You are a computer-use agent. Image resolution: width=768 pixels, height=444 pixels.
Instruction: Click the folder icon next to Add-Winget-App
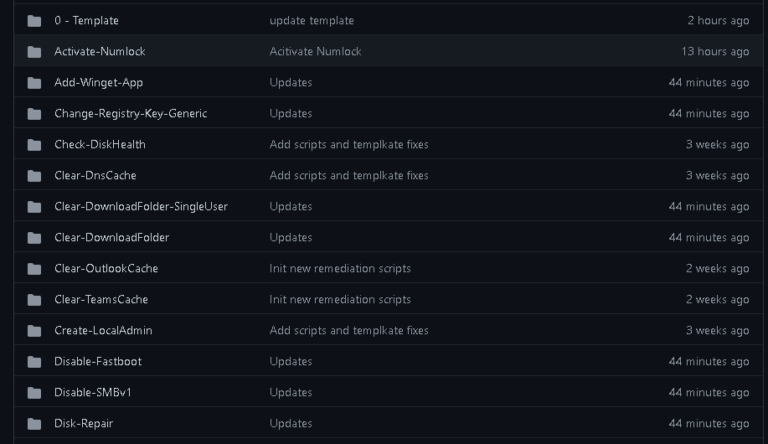pos(34,83)
